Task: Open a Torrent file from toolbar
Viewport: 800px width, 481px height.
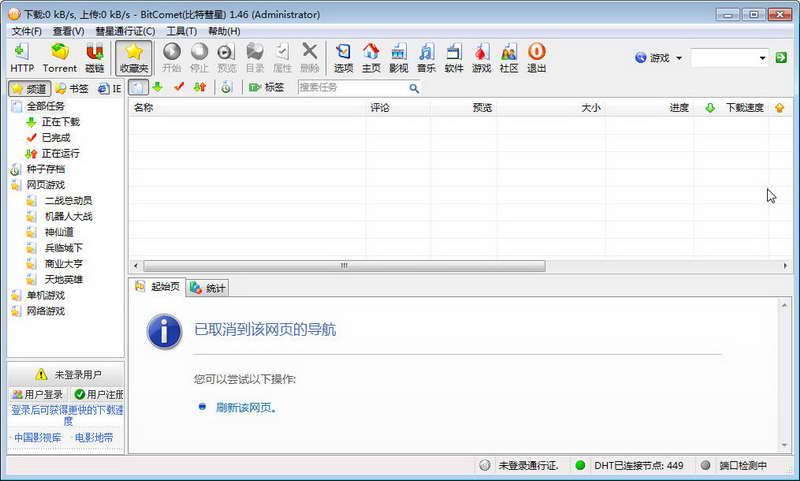Action: [59, 58]
